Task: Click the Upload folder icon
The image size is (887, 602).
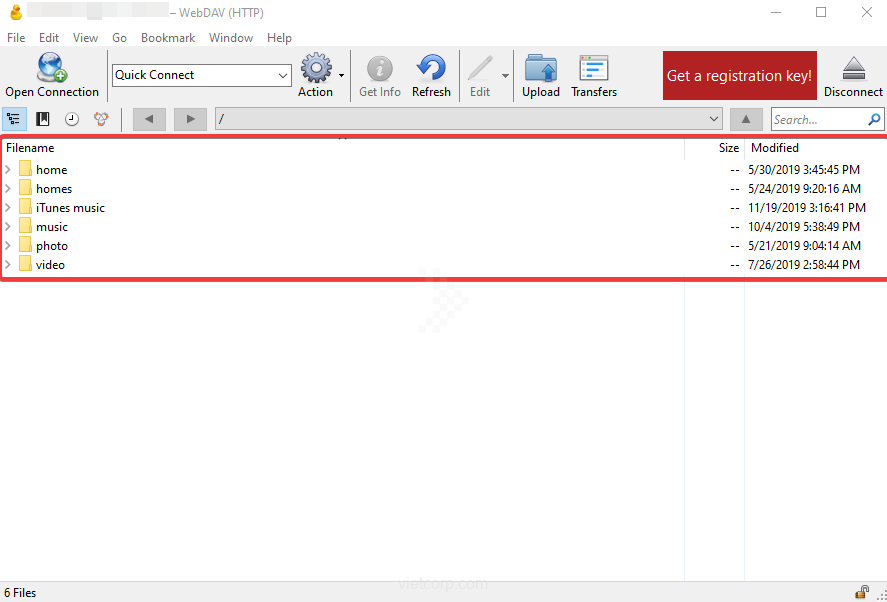Action: pos(540,69)
